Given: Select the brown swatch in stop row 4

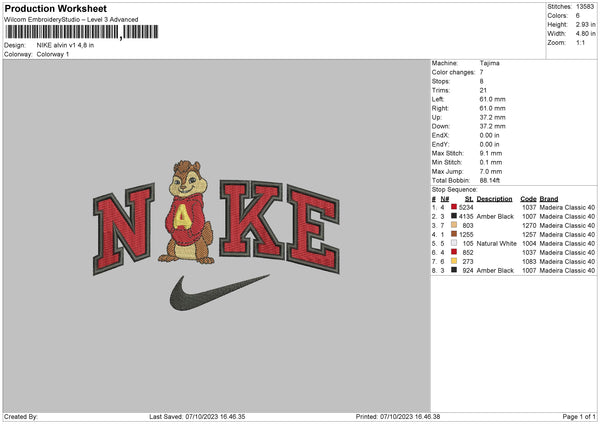Looking at the screenshot, I should [454, 234].
